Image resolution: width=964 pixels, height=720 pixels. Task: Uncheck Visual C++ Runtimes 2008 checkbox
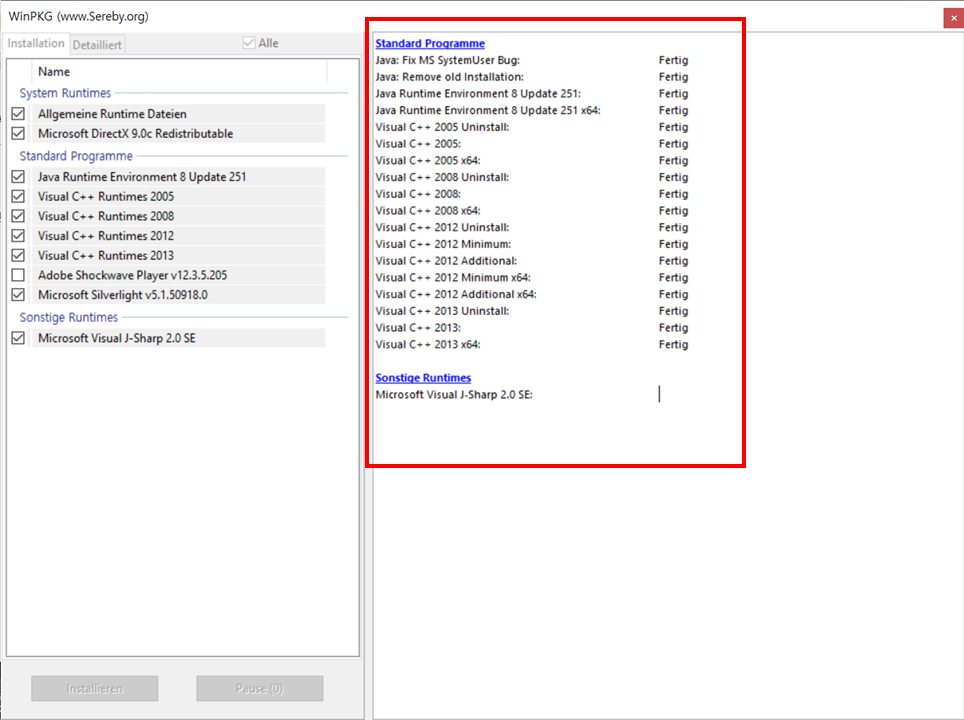(x=18, y=216)
